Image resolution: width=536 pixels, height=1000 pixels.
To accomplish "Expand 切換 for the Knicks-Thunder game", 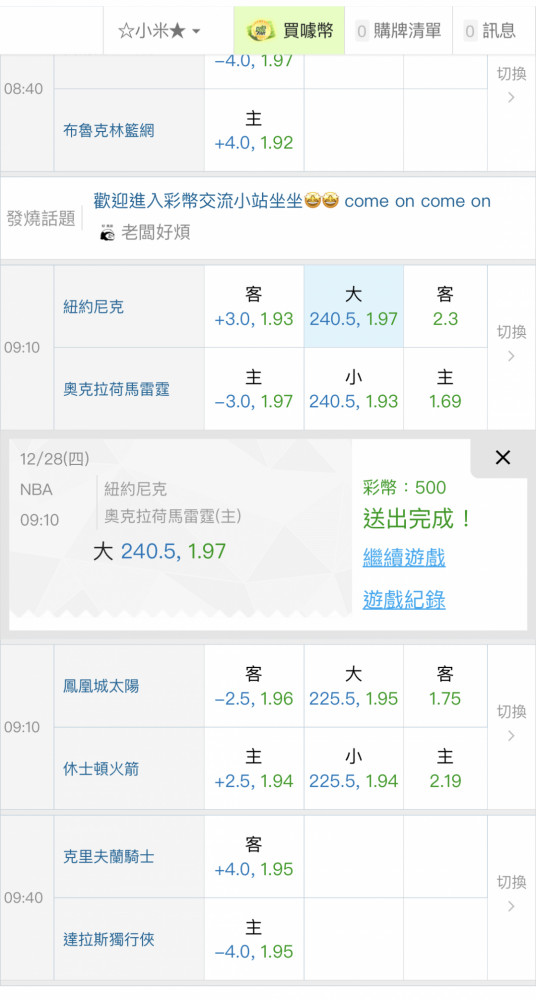I will coord(511,343).
